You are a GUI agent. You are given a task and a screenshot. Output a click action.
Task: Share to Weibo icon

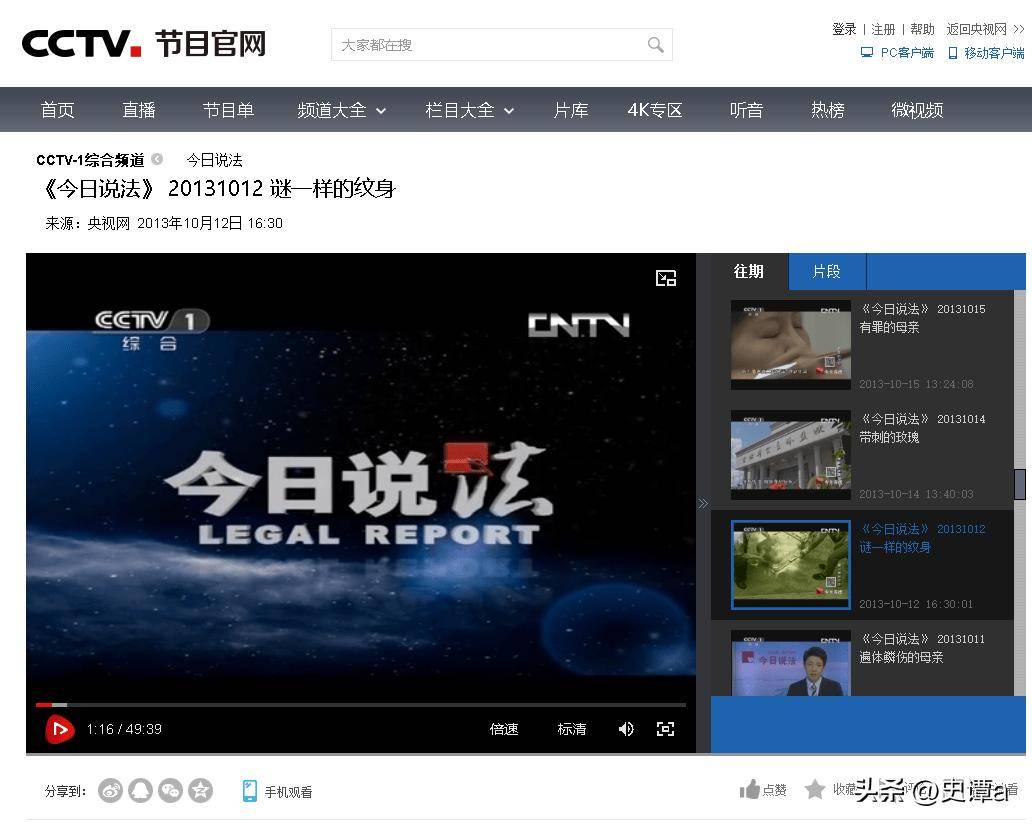click(111, 790)
